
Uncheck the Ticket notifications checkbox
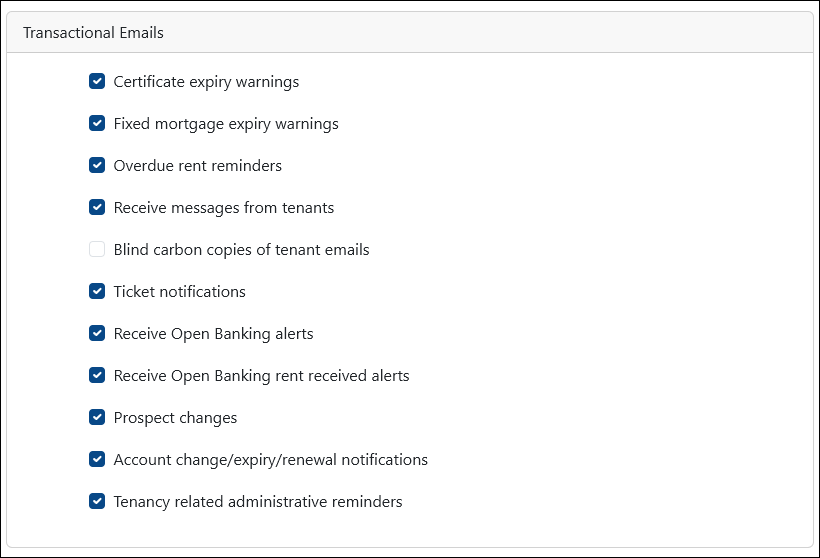pyautogui.click(x=97, y=291)
